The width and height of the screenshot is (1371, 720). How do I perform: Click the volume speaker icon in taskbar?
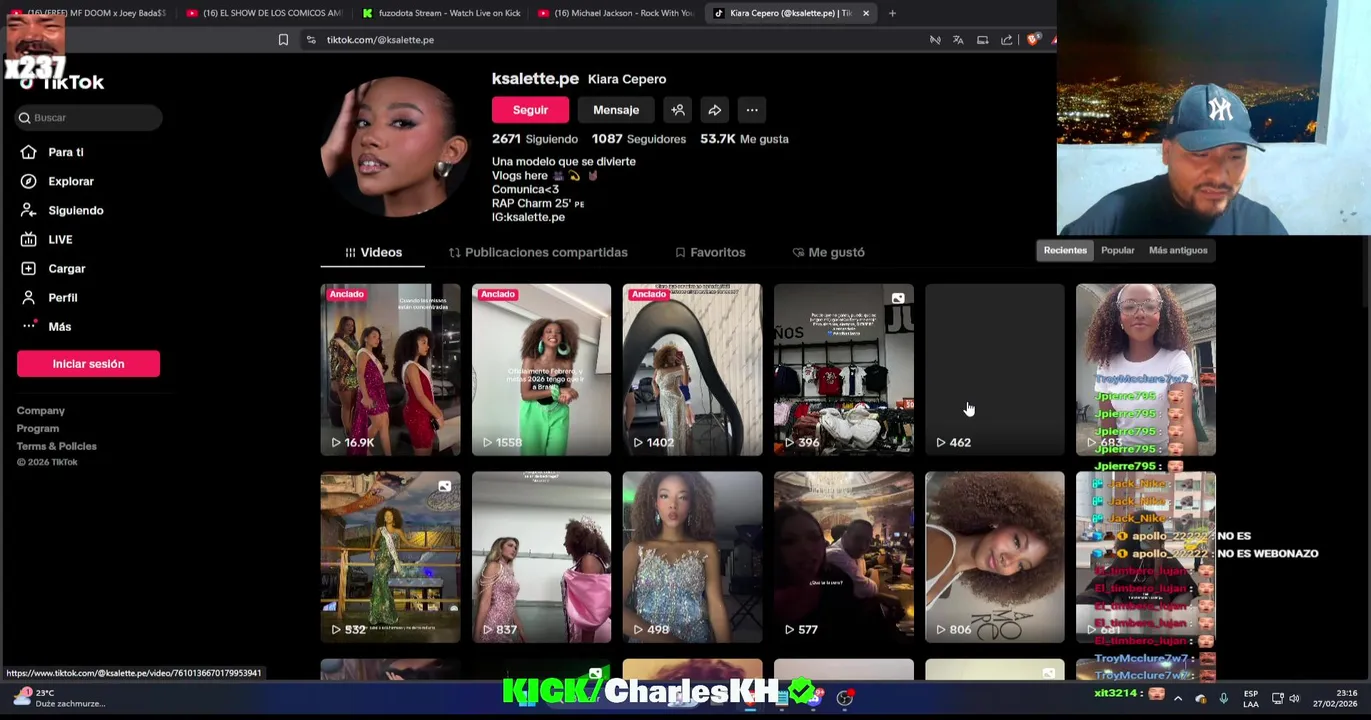pyautogui.click(x=1294, y=698)
